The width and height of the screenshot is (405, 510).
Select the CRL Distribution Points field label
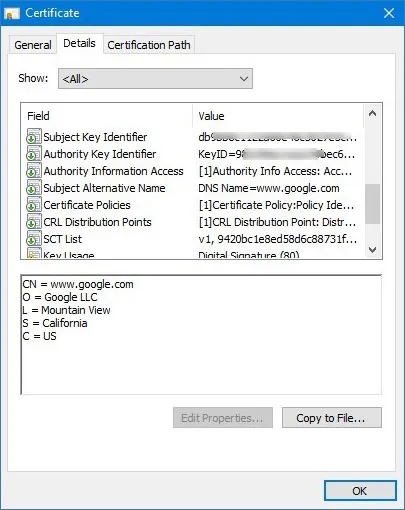coord(97,222)
